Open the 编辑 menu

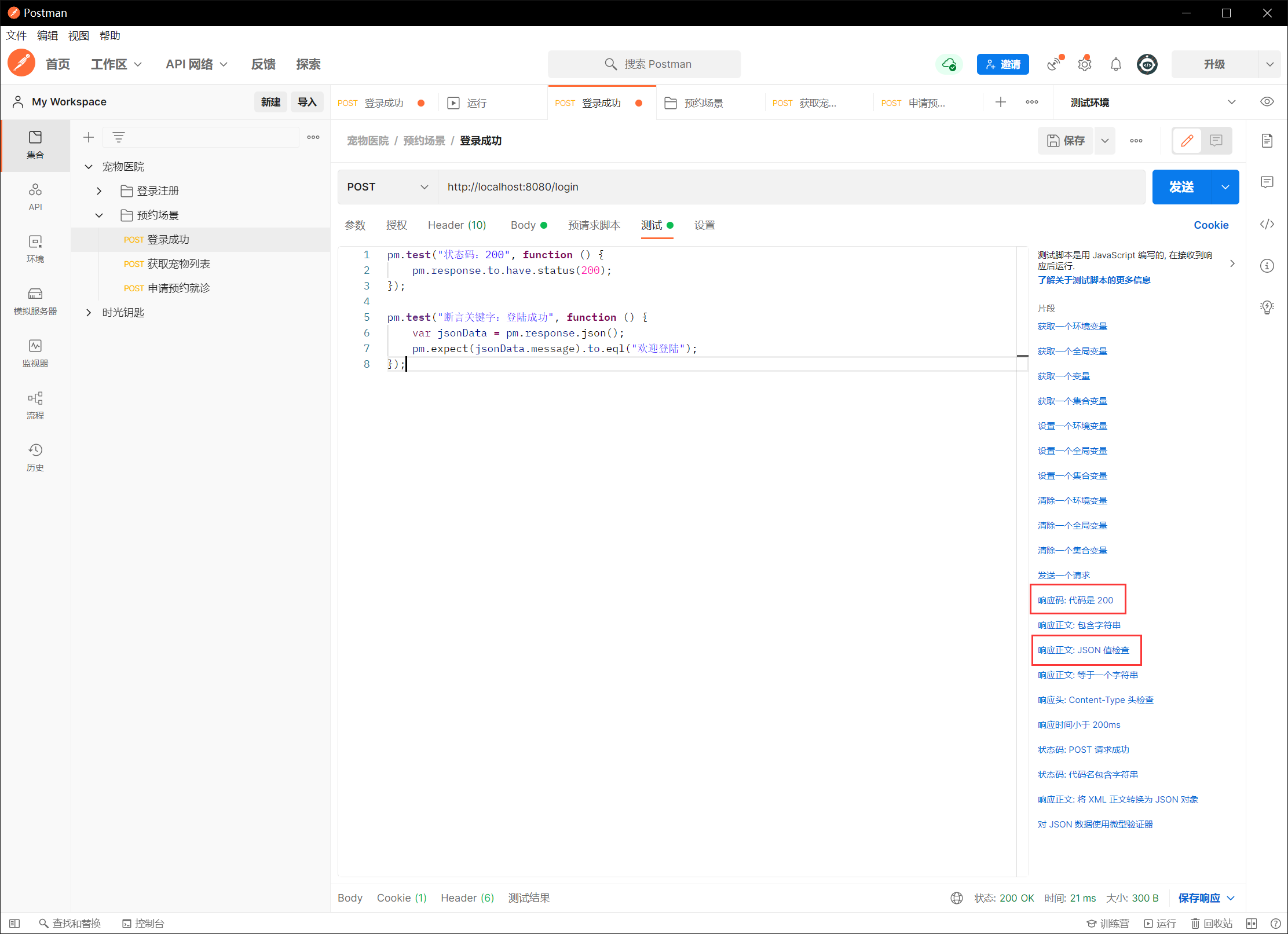point(47,36)
